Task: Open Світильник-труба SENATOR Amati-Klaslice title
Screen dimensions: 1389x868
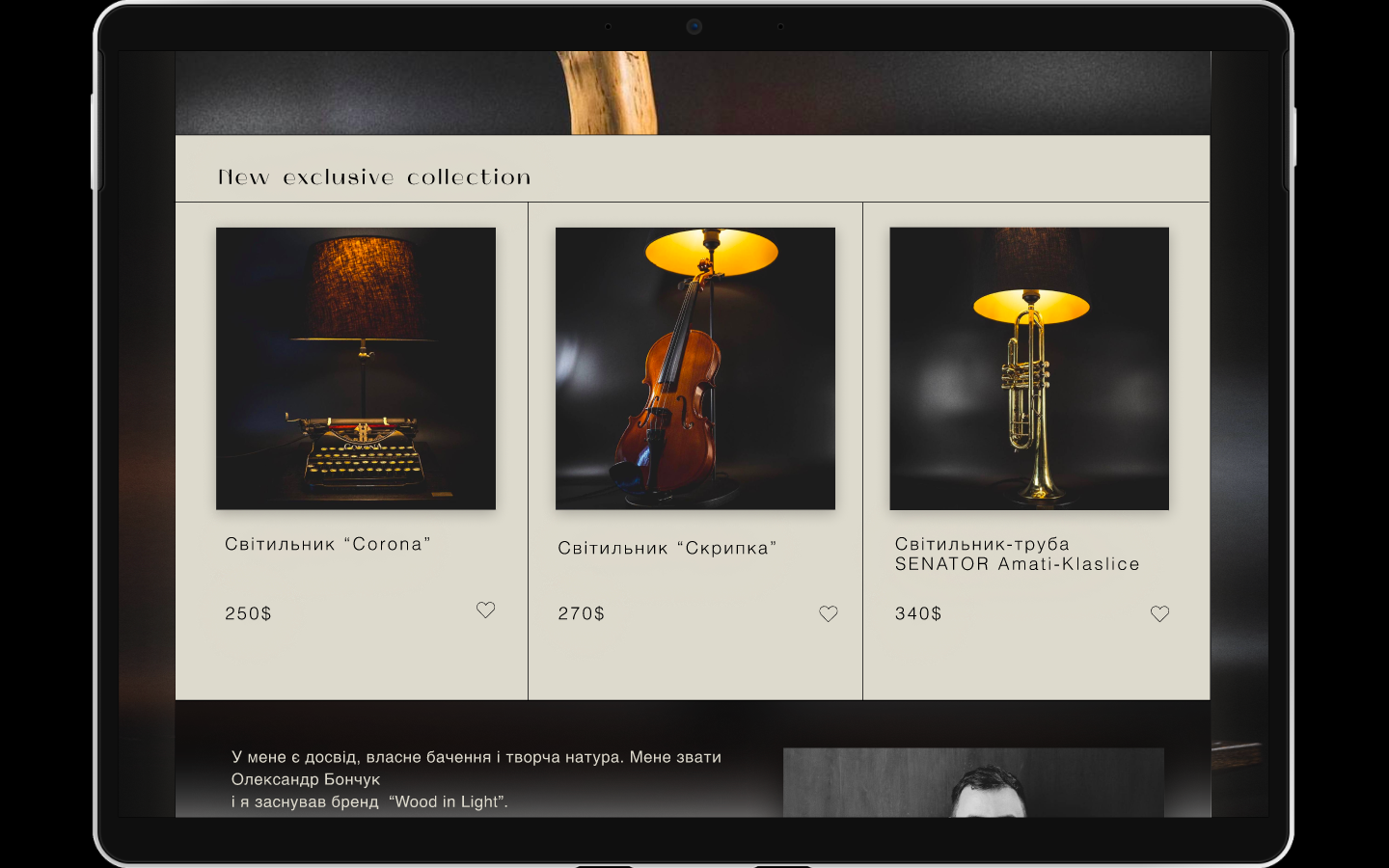Action: coord(1018,554)
